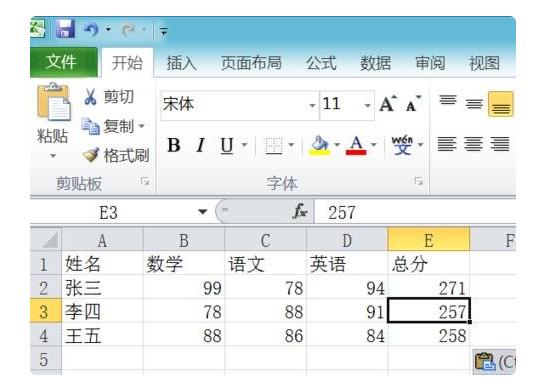Toggle Middle Align vertical alignment

474,104
